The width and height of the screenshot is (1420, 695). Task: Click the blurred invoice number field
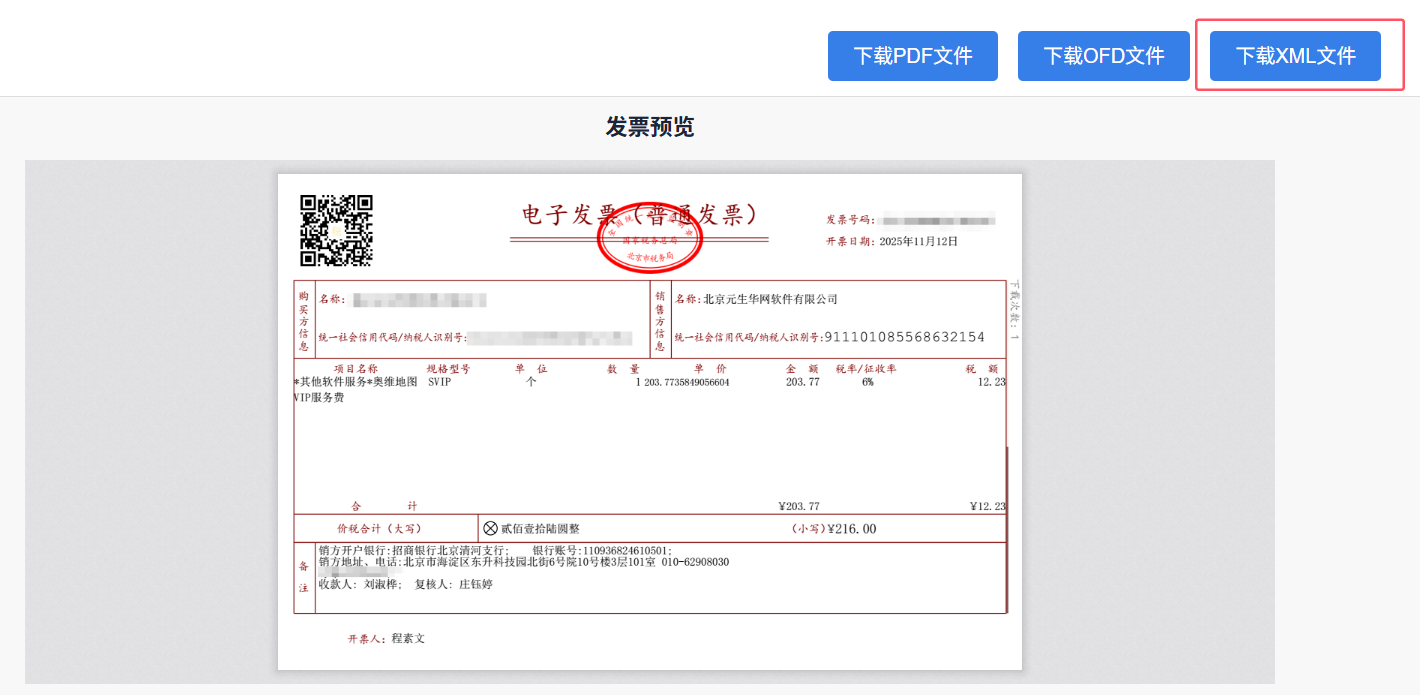point(938,219)
